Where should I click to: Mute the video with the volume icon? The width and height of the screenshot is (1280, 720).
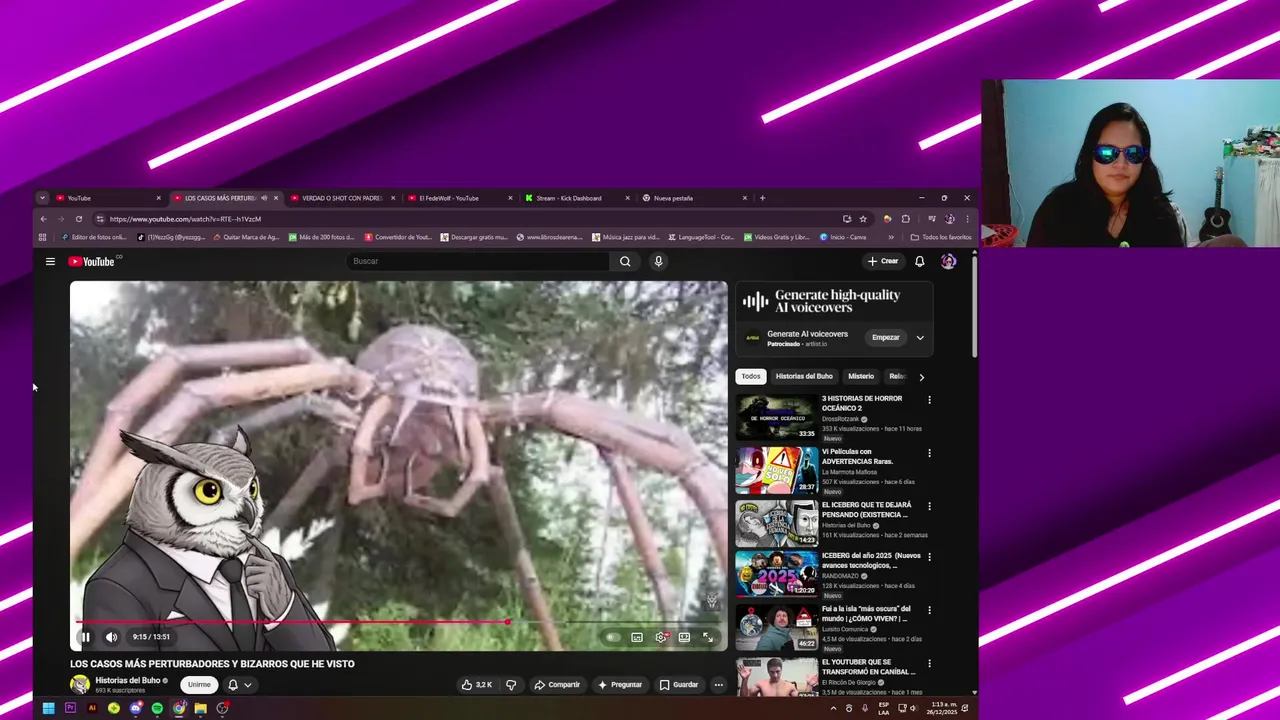(111, 637)
